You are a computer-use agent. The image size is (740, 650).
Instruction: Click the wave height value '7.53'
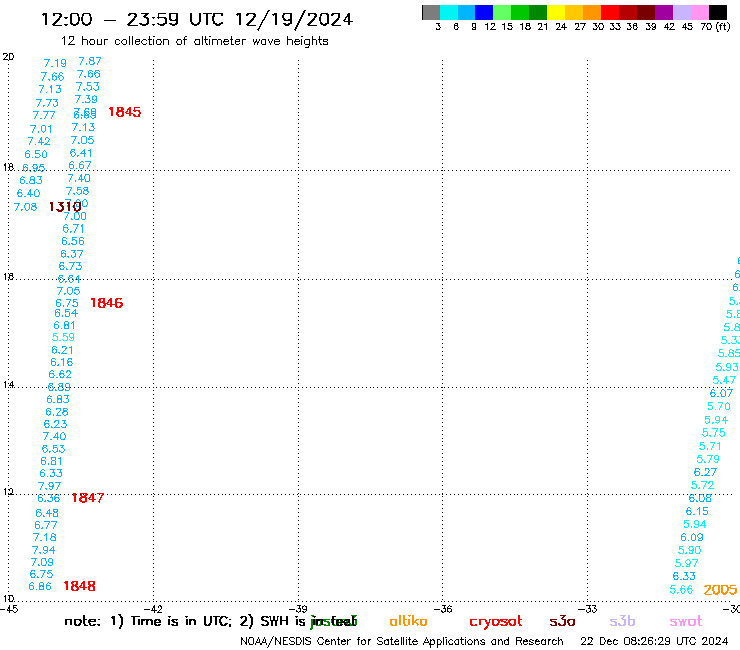(x=88, y=87)
